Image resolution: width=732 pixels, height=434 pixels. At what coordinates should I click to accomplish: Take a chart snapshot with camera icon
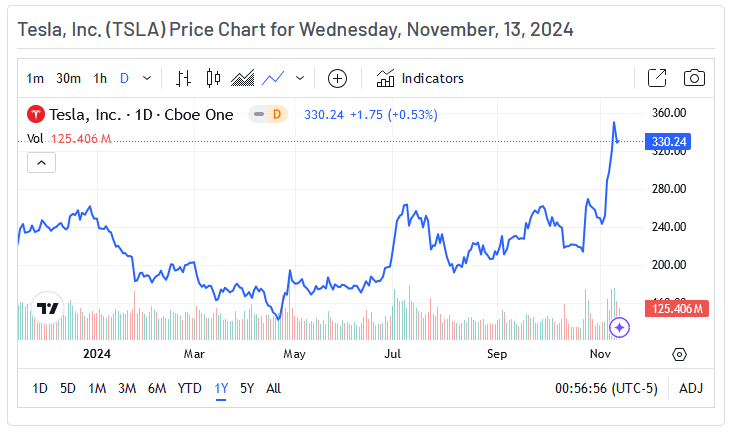694,78
